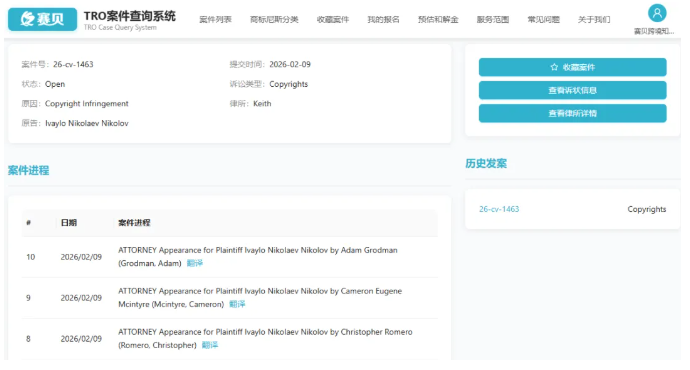Click 日期 column header

coord(69,223)
